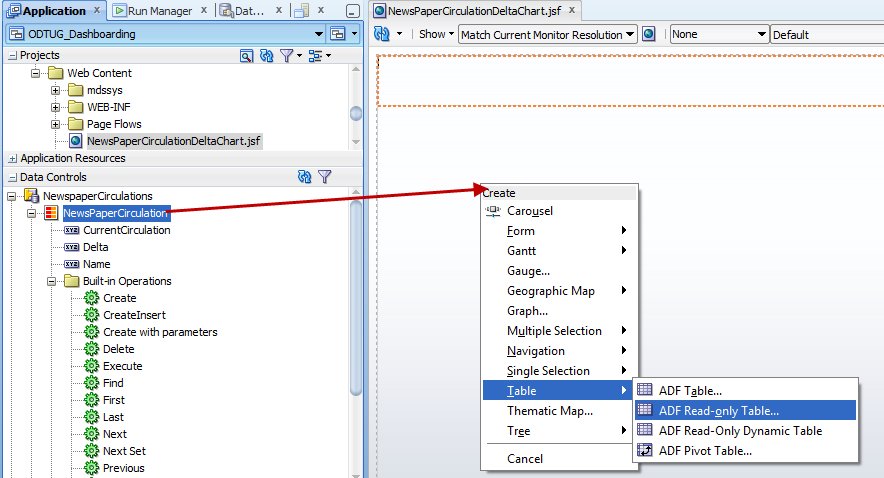Screen dimensions: 884x478
Task: Open the Projects filter funnel icon
Action: [x=286, y=56]
